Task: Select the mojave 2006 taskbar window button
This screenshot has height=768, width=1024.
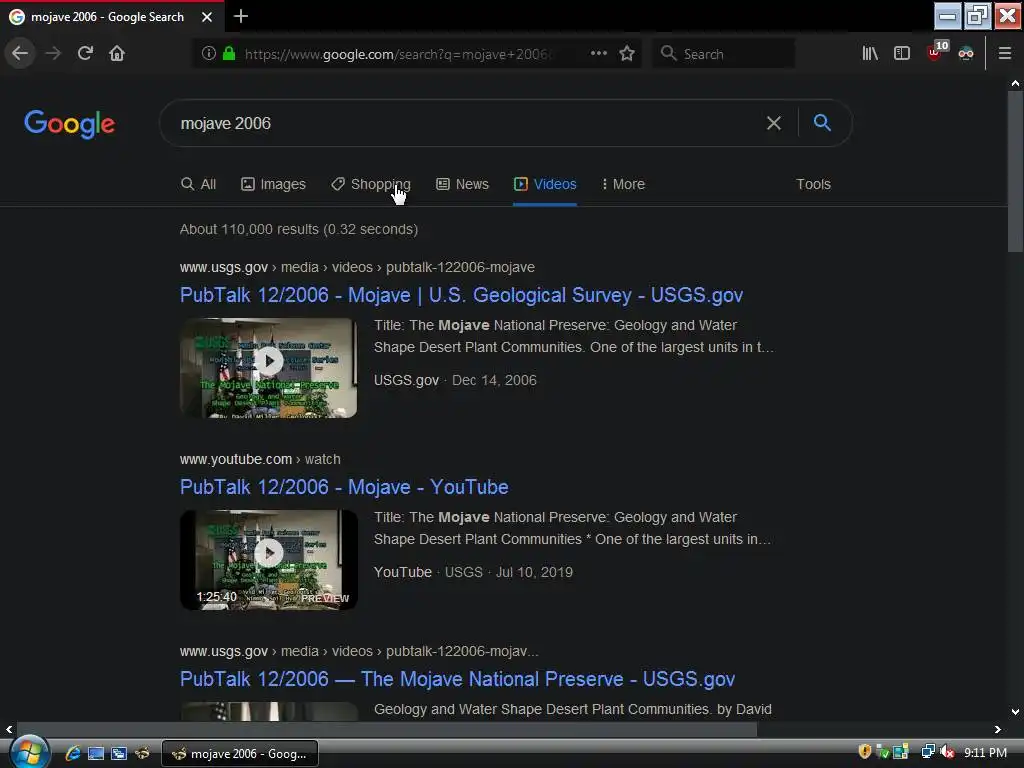Action: [x=240, y=754]
